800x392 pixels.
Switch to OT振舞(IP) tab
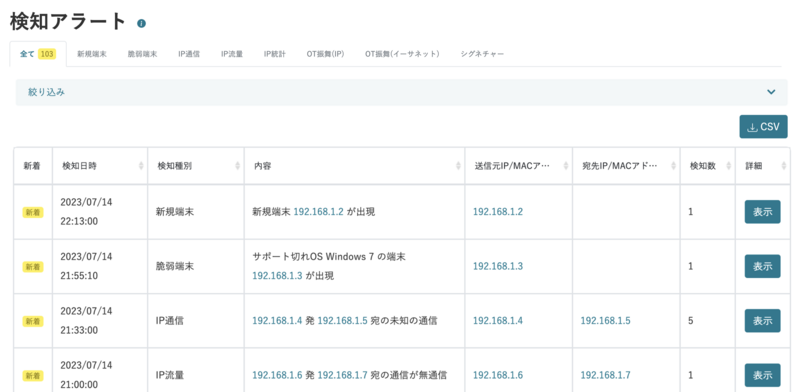point(326,54)
